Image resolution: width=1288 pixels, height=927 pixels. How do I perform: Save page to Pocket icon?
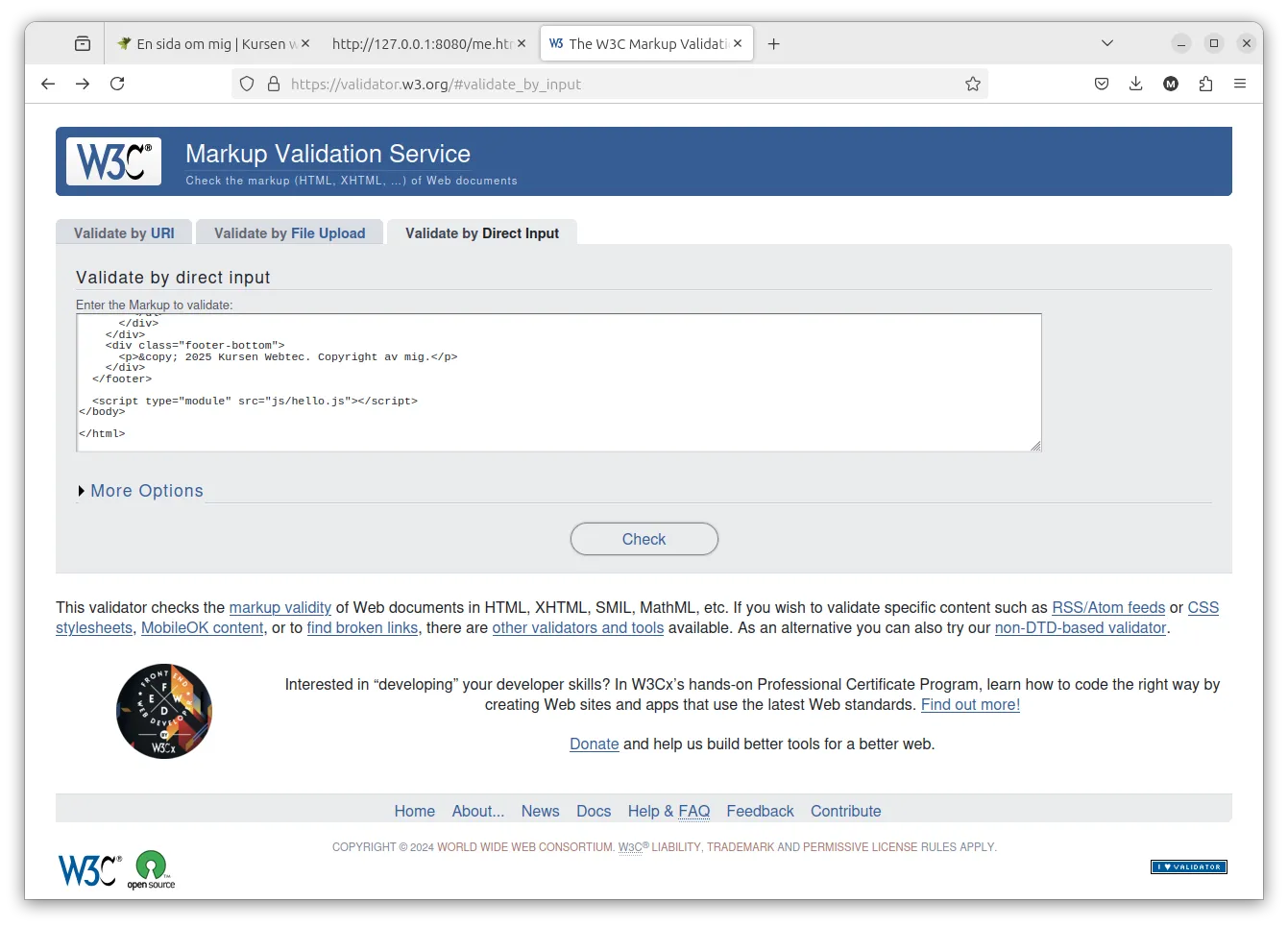1102,84
